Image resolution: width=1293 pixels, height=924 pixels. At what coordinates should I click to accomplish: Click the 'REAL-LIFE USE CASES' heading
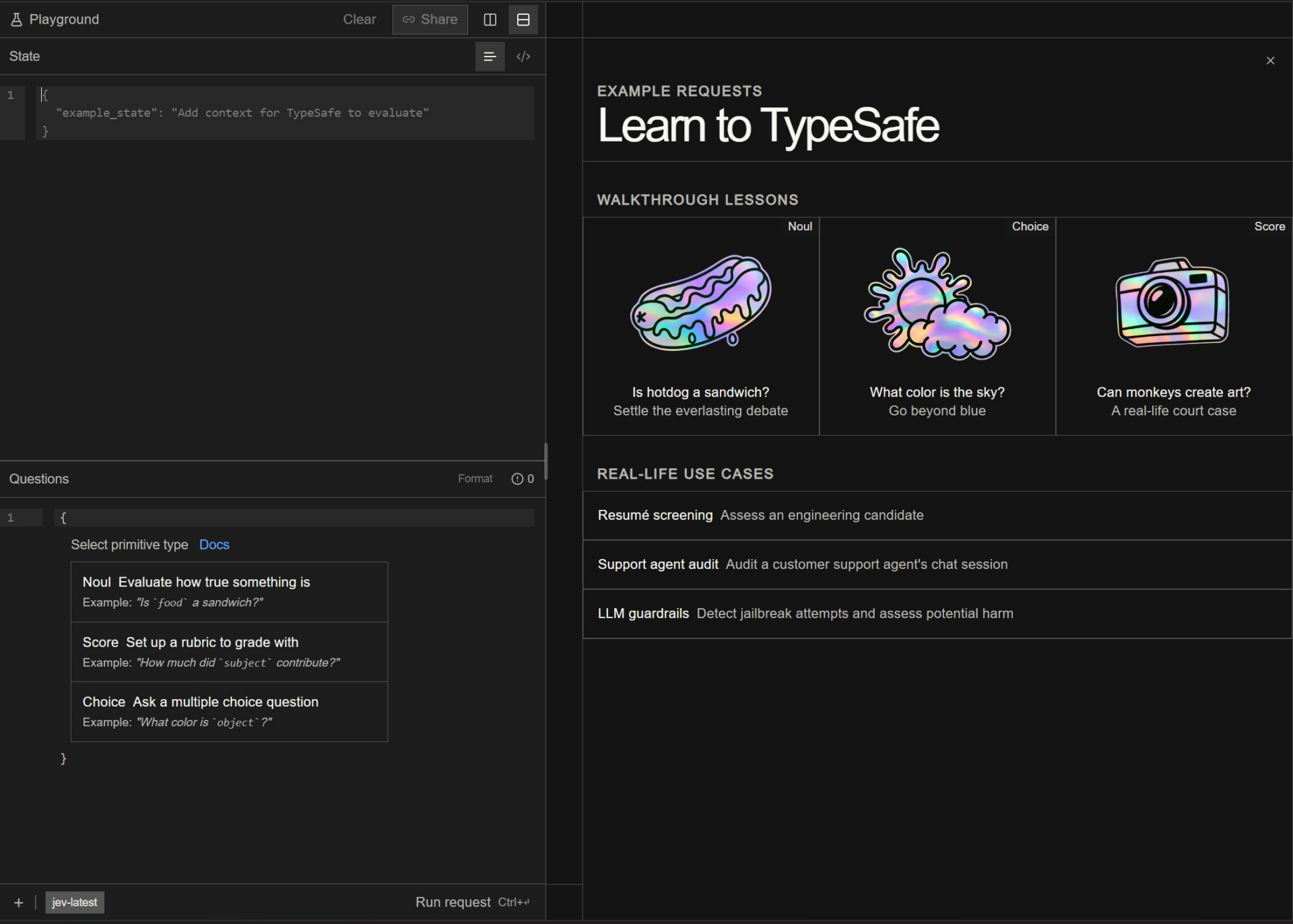point(685,474)
